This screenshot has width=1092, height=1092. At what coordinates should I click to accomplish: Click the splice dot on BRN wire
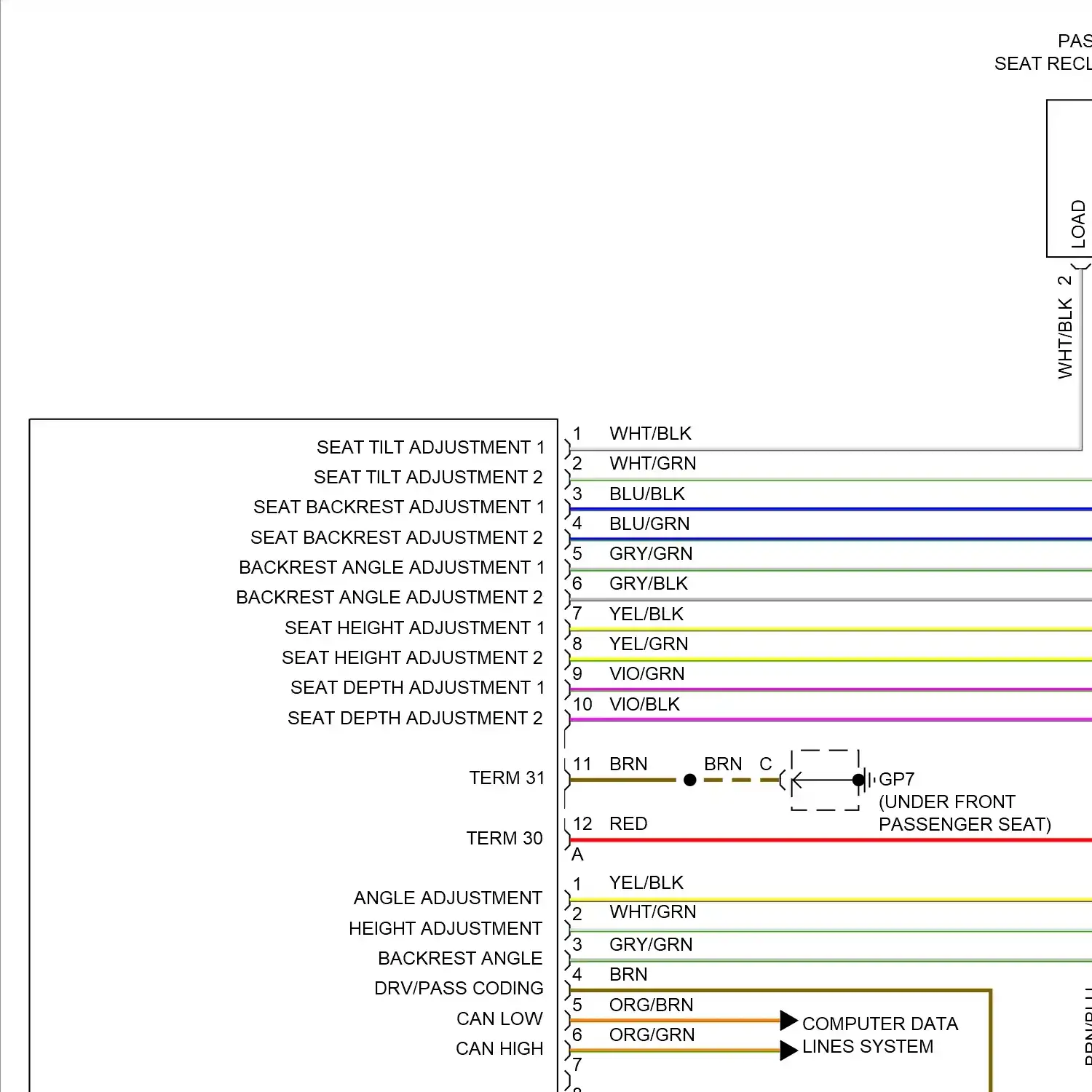pos(690,780)
